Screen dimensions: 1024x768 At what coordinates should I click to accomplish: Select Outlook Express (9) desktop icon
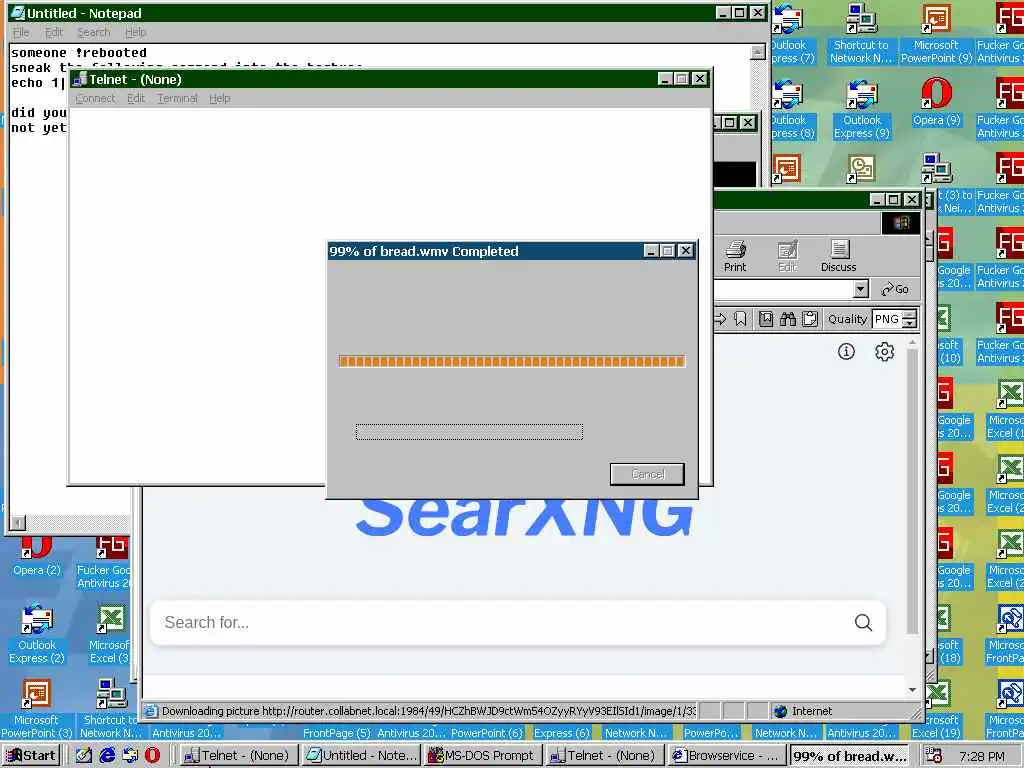click(x=862, y=109)
